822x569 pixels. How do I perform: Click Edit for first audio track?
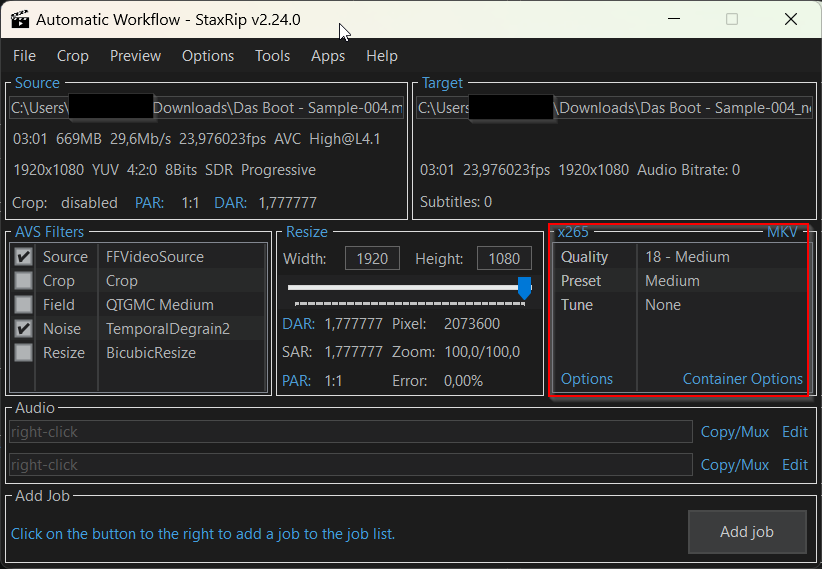coord(795,432)
